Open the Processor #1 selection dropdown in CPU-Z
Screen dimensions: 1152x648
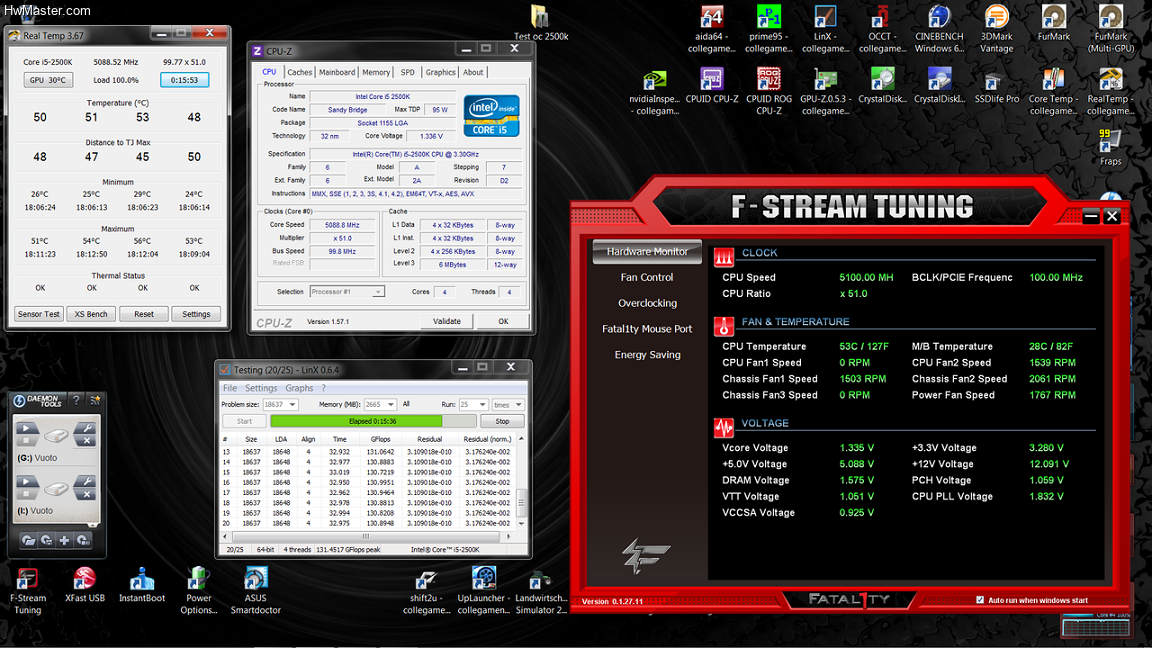coord(347,292)
